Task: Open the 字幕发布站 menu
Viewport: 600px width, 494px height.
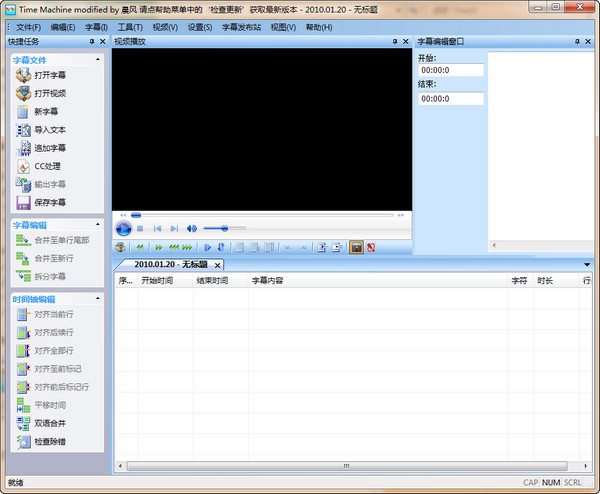Action: coord(241,26)
